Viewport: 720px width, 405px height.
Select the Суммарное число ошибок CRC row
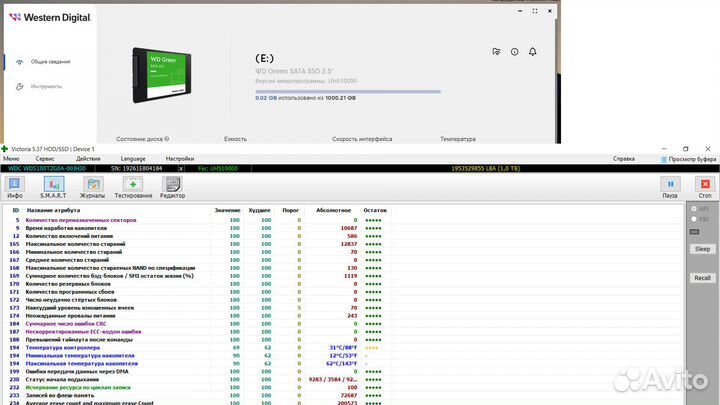(197, 324)
